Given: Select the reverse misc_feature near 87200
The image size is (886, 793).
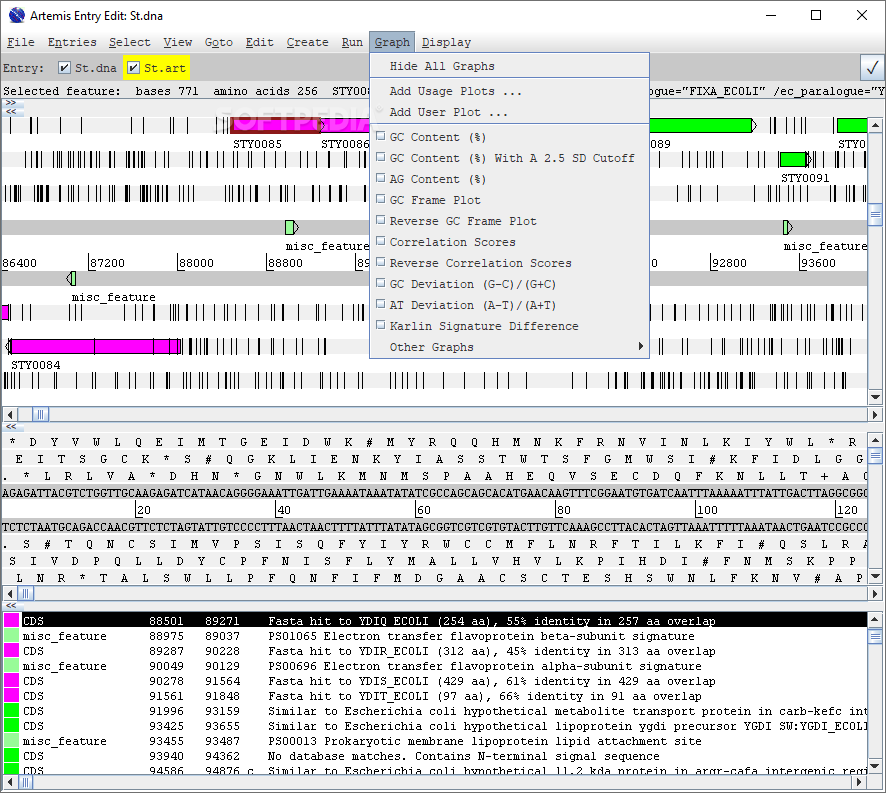Looking at the screenshot, I should [x=71, y=278].
